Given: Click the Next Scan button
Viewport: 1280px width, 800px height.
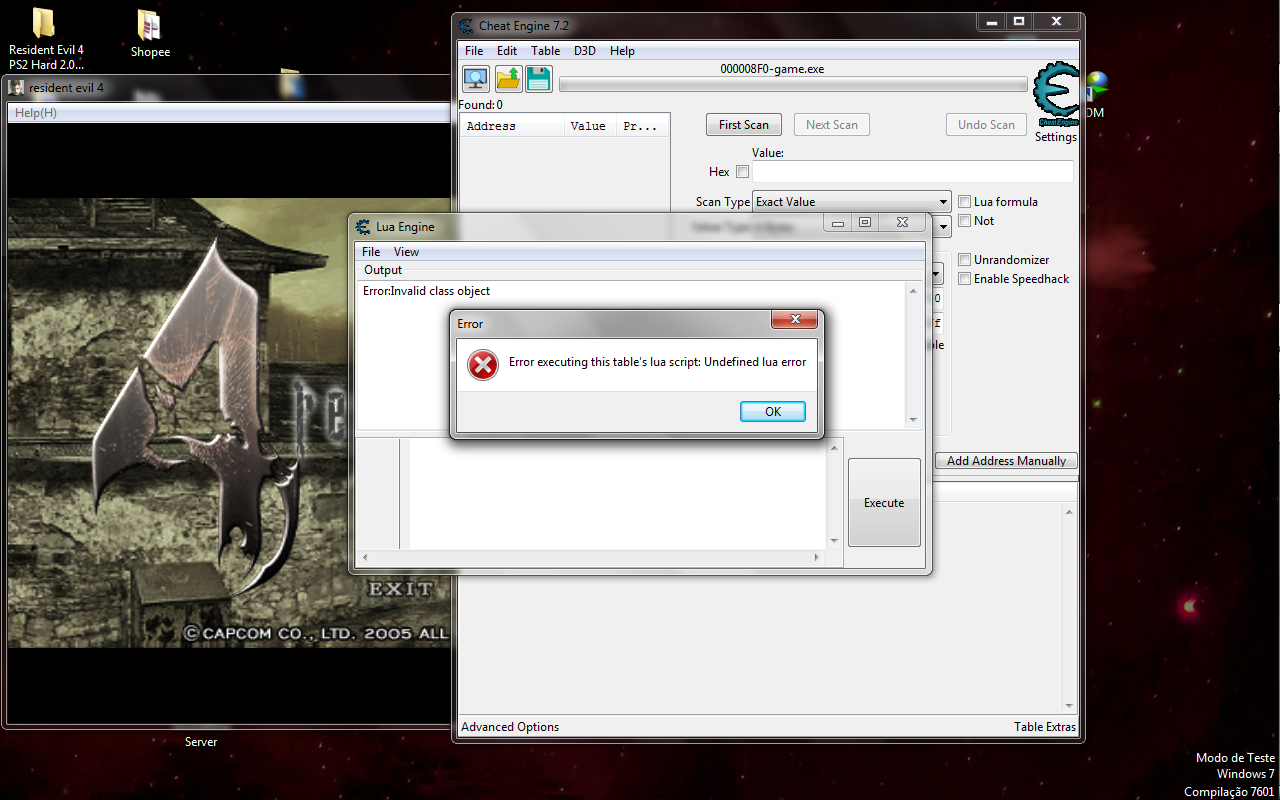Looking at the screenshot, I should [x=832, y=125].
